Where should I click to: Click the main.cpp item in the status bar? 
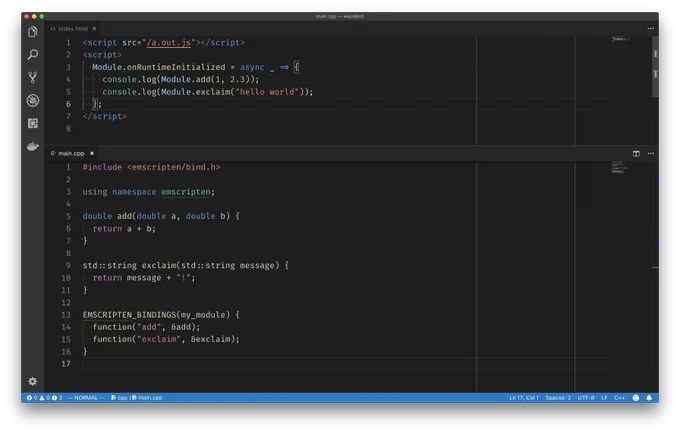coord(147,398)
